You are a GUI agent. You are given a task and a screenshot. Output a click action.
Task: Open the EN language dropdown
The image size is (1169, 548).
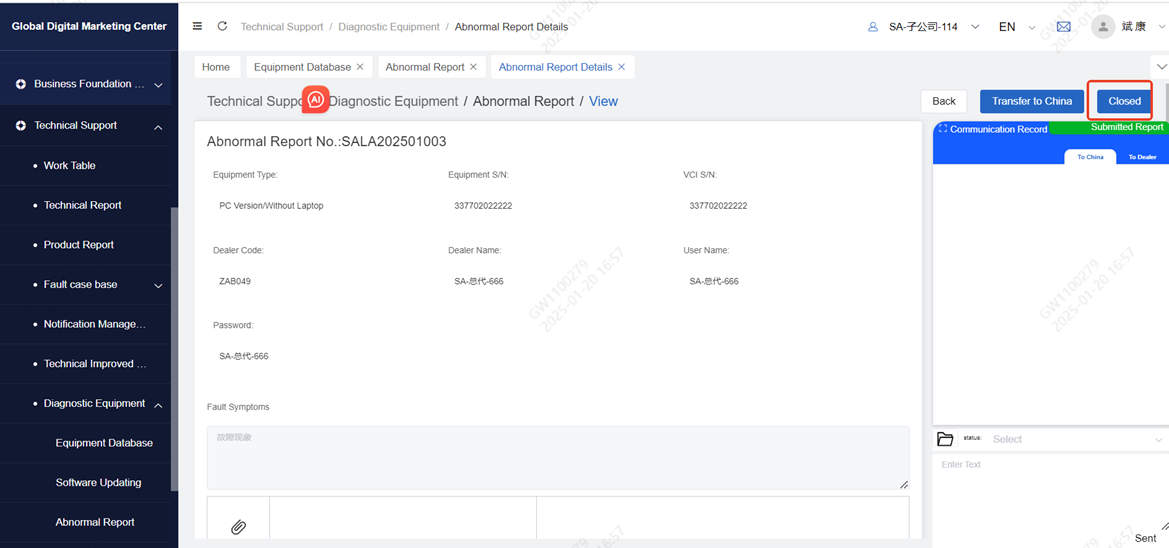(x=1016, y=27)
